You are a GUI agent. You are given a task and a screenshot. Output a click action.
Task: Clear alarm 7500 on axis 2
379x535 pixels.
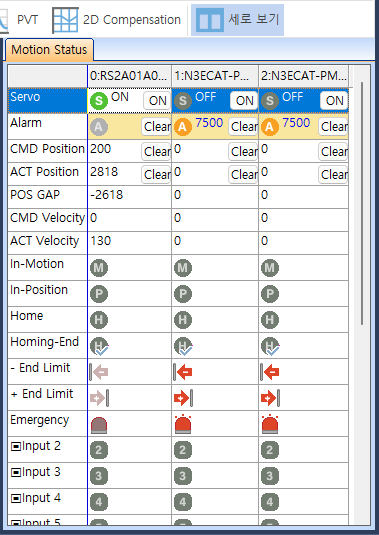333,127
